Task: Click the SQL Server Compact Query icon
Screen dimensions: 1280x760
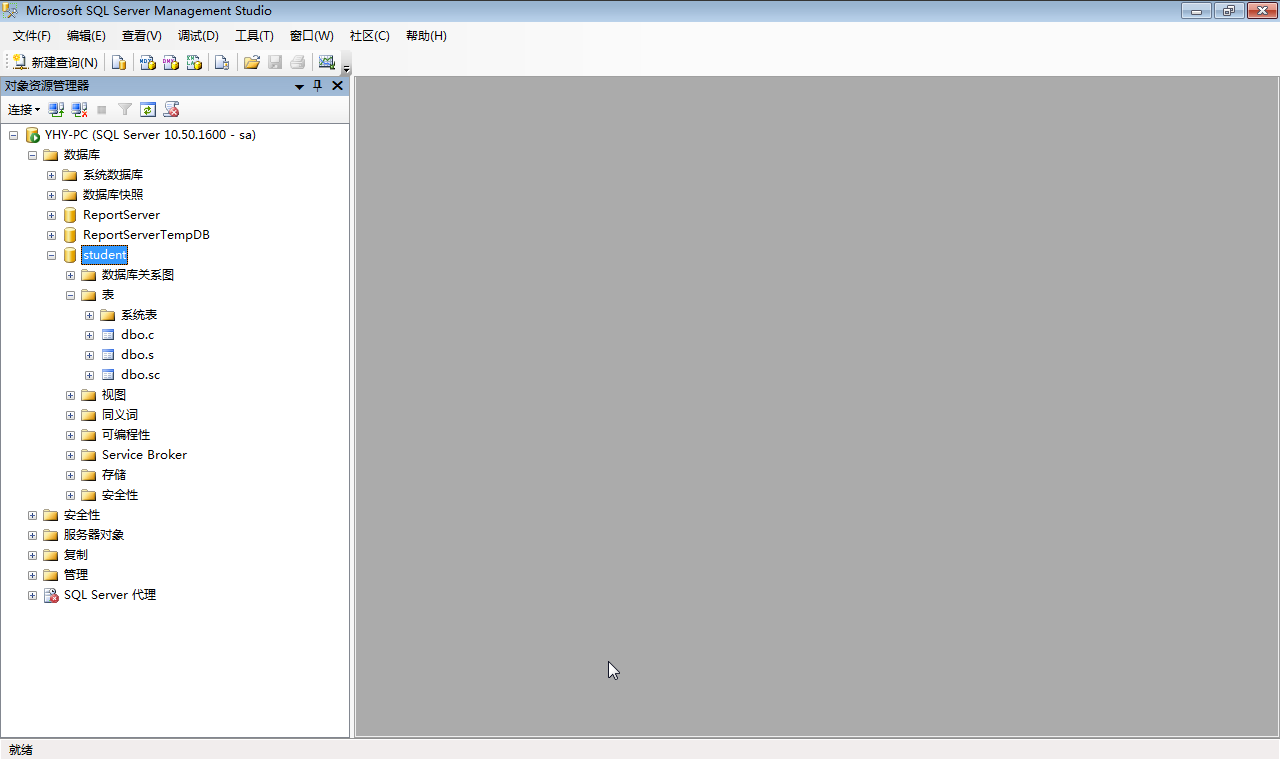Action: pos(222,62)
